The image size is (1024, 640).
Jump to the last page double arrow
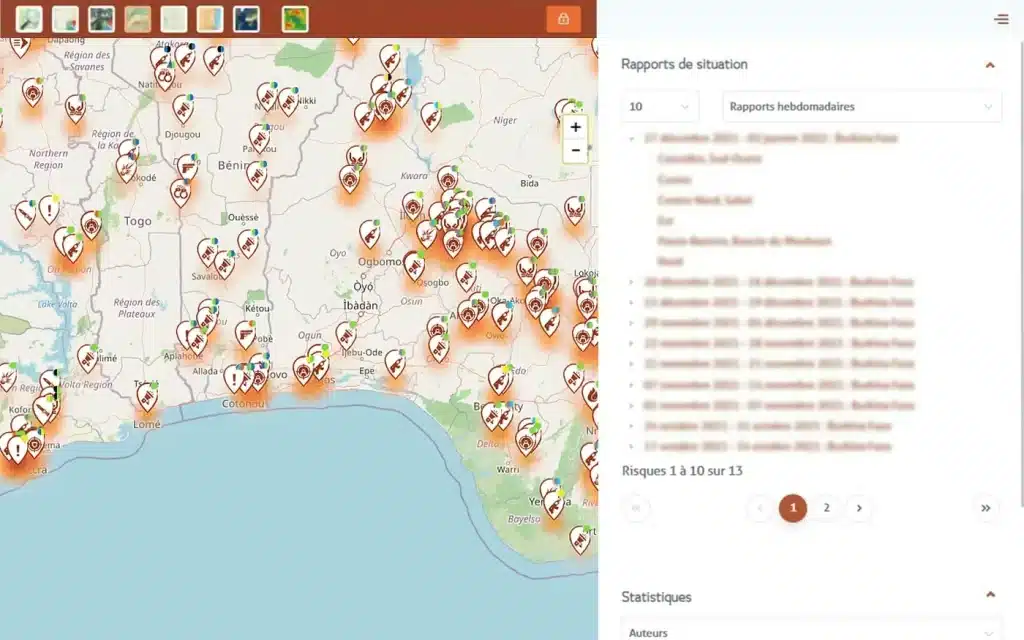tap(985, 507)
